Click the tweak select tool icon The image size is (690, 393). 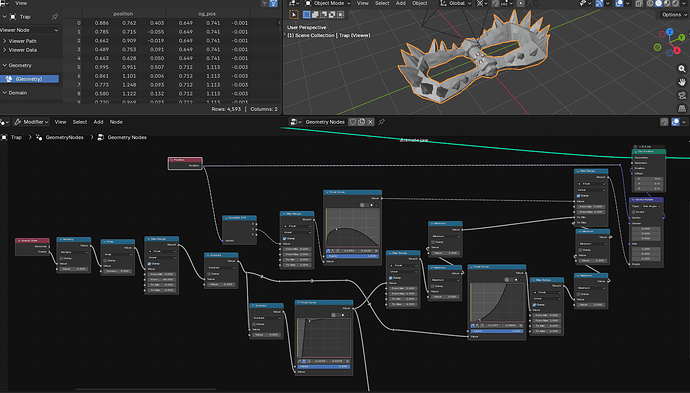click(294, 15)
